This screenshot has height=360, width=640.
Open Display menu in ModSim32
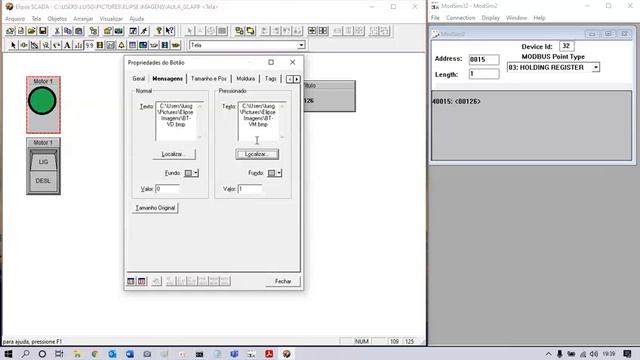tap(490, 18)
